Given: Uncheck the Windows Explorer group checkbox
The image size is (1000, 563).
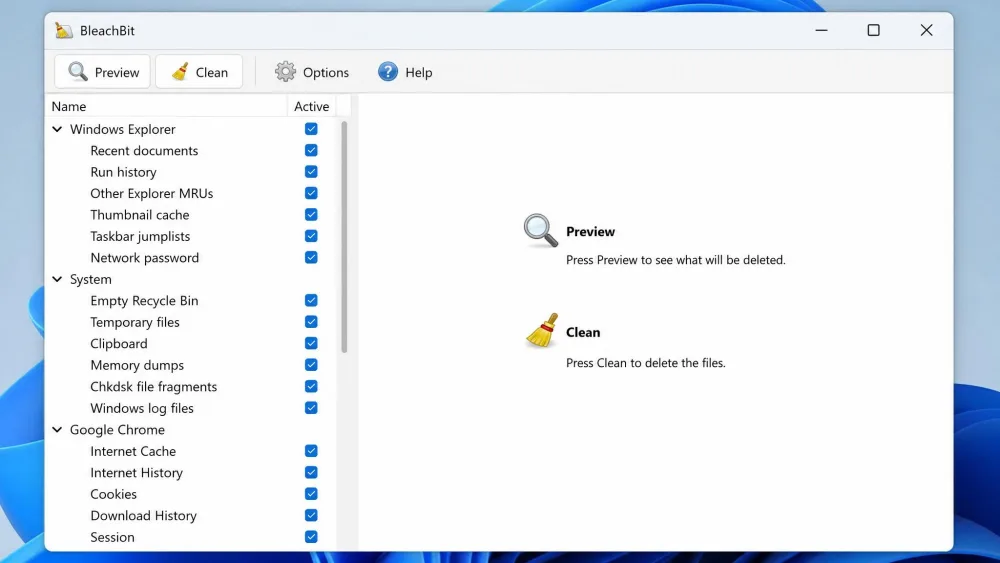Looking at the screenshot, I should coord(311,129).
